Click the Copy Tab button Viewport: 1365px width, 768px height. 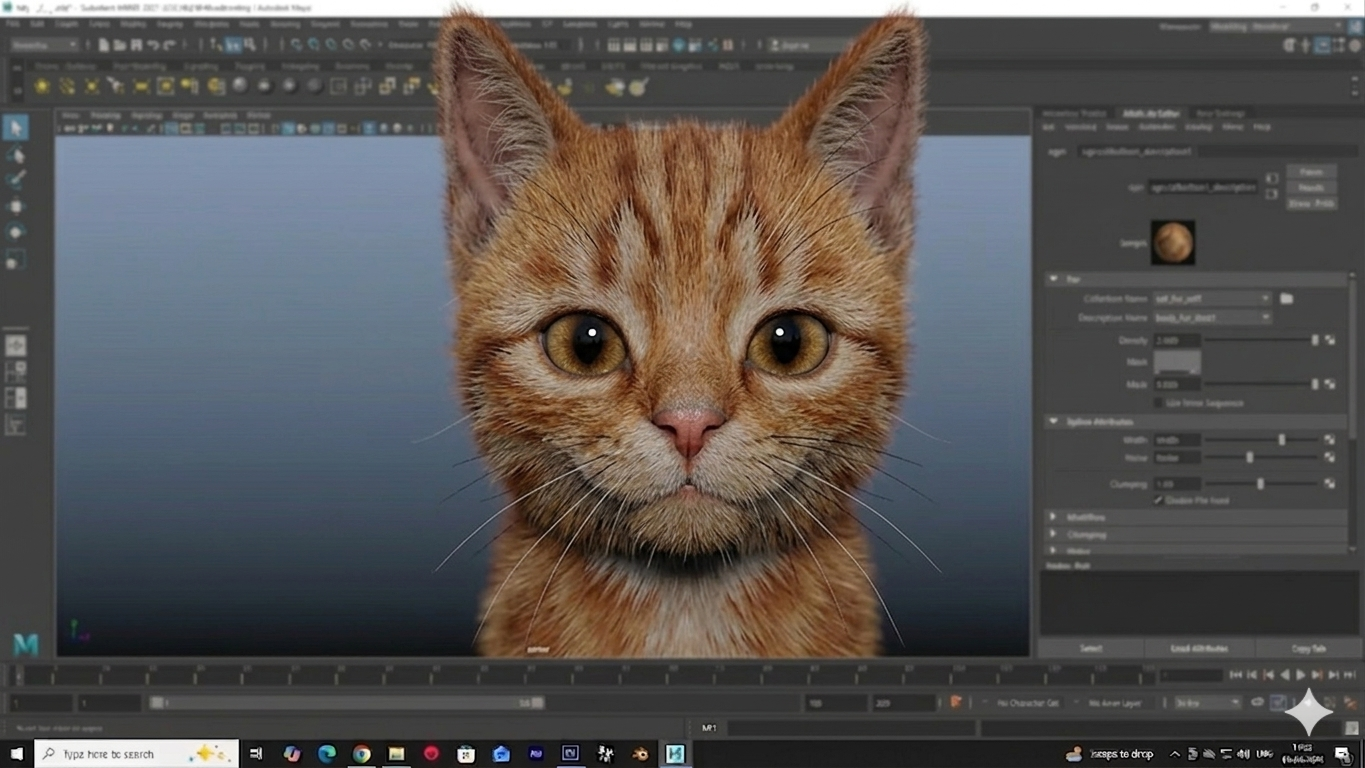(x=1310, y=648)
